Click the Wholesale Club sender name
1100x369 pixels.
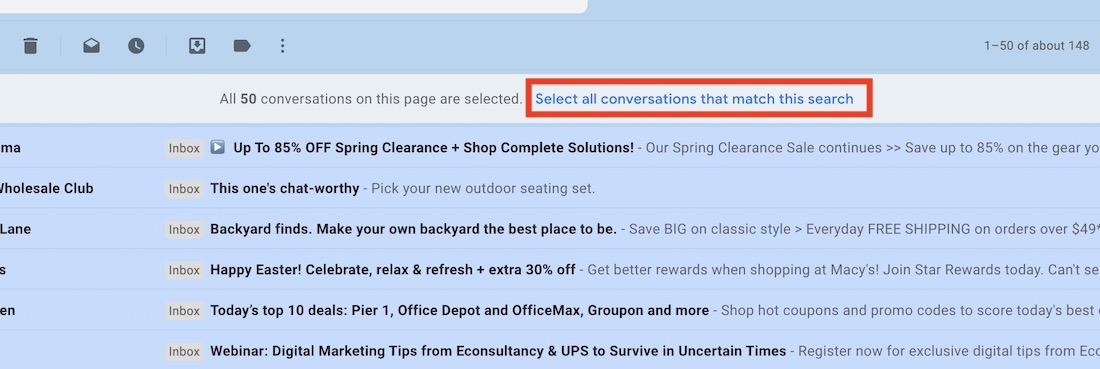(46, 189)
